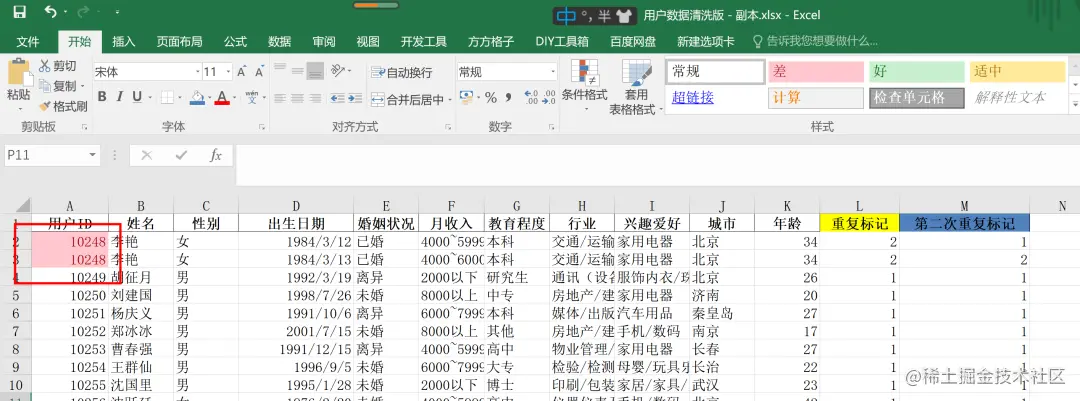The image size is (1080, 401).
Task: Apply the 差 (Bad) cell style
Action: click(816, 72)
